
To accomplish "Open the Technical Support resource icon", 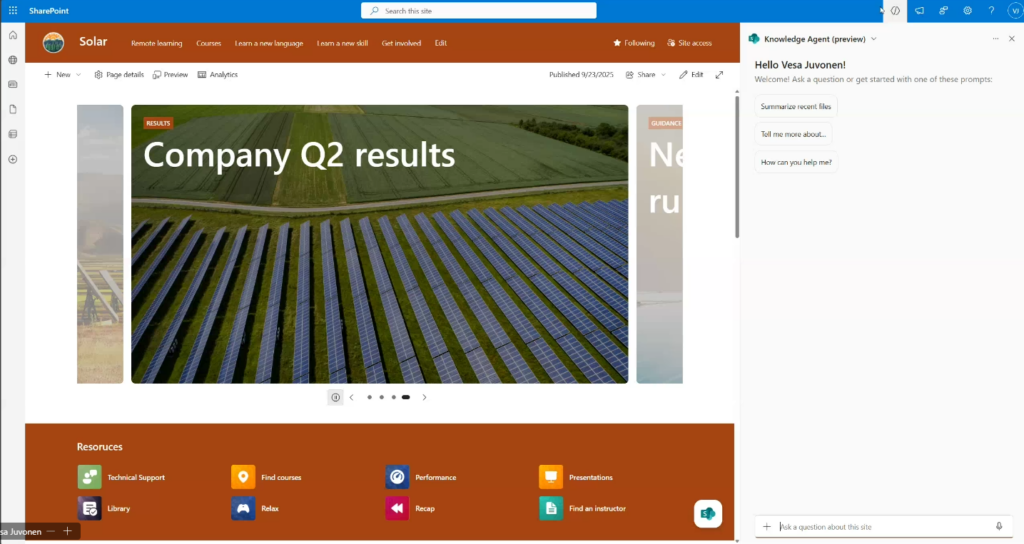I will tap(90, 477).
